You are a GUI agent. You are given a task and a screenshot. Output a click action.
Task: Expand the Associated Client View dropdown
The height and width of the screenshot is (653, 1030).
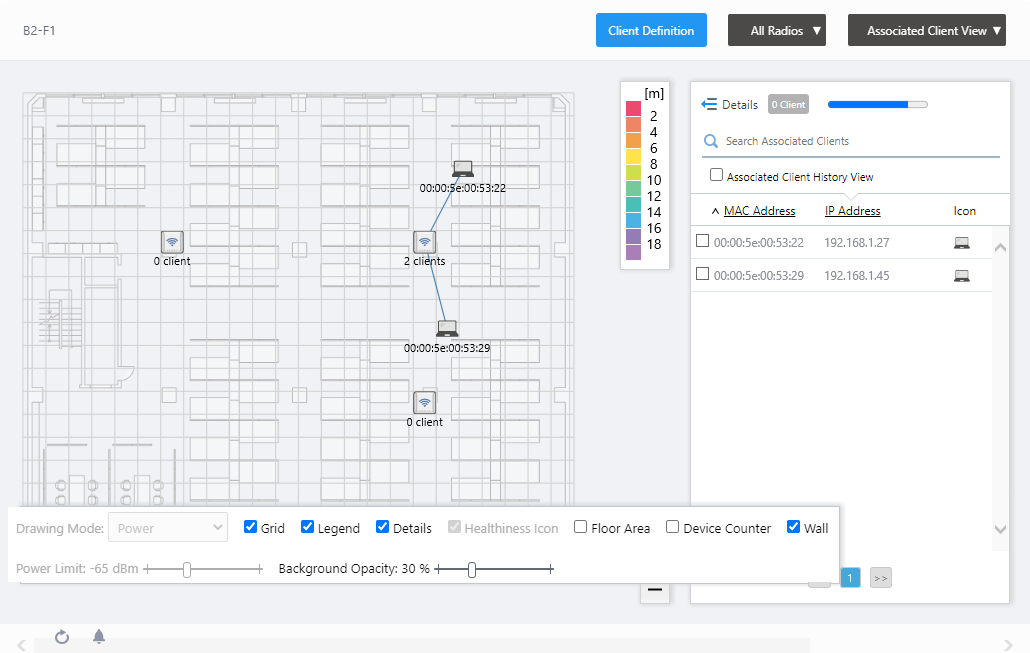click(926, 31)
